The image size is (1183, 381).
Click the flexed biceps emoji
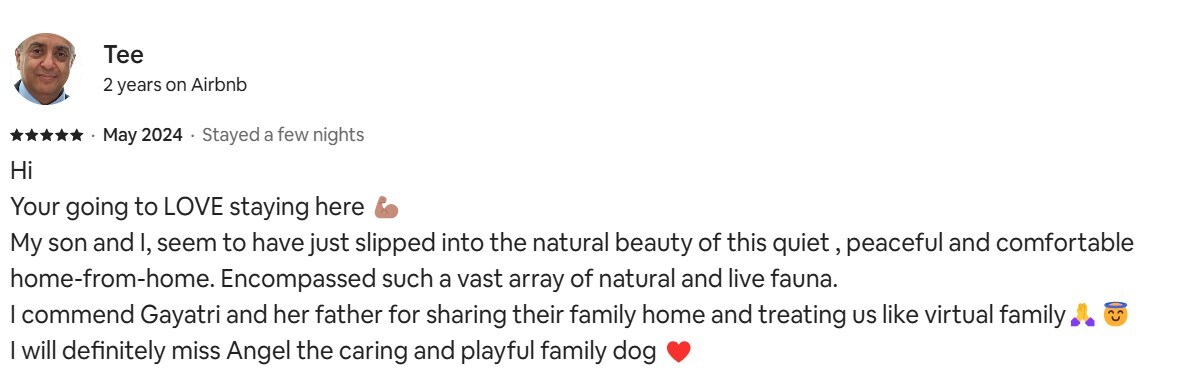387,207
